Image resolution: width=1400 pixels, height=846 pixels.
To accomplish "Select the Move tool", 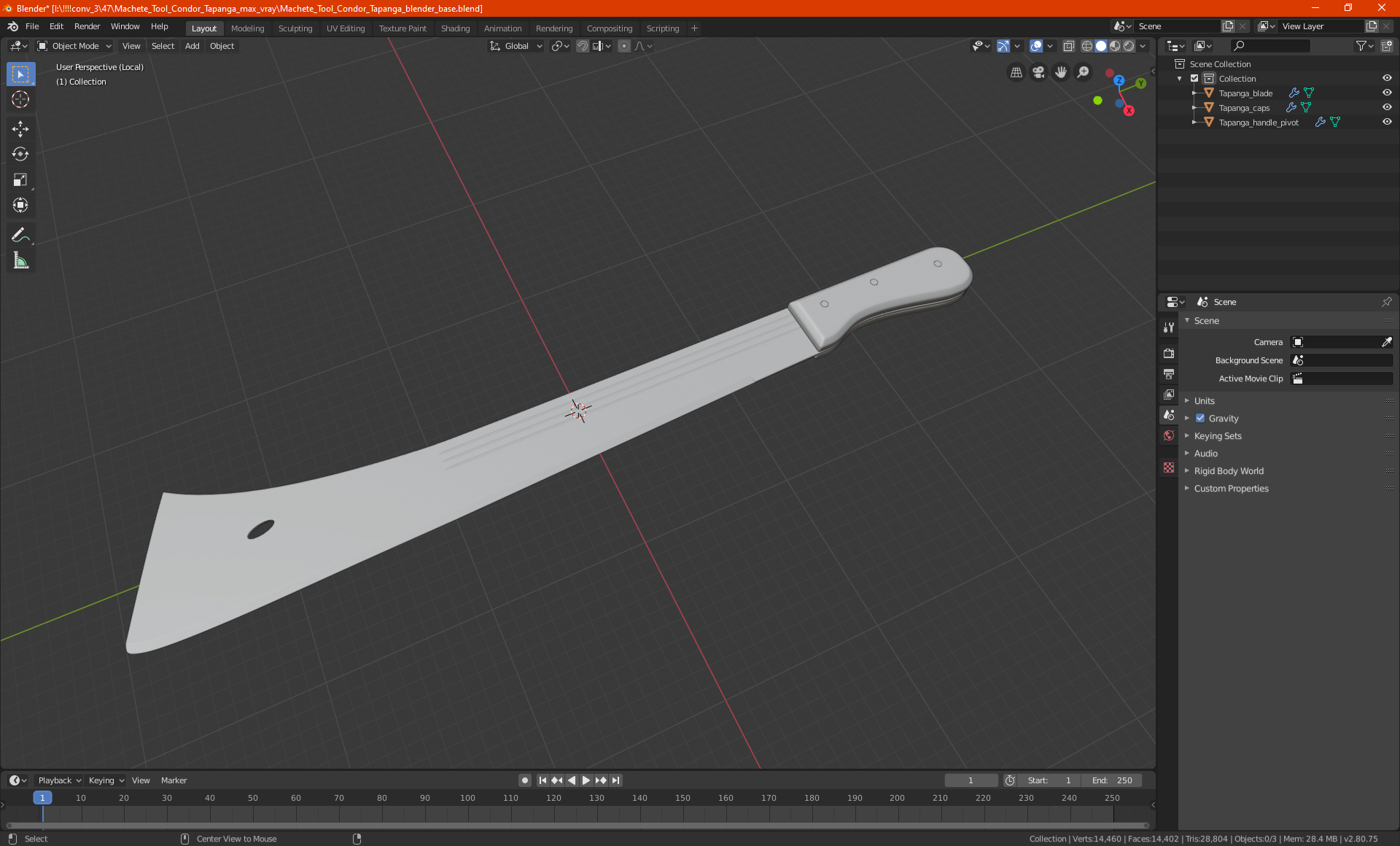I will 20,129.
